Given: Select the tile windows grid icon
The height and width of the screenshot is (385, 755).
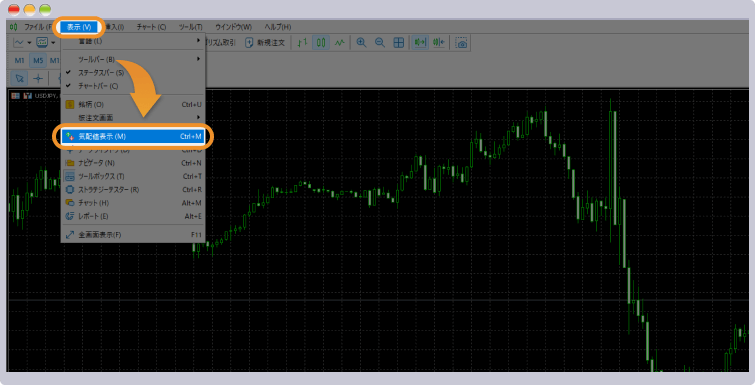Looking at the screenshot, I should click(399, 43).
